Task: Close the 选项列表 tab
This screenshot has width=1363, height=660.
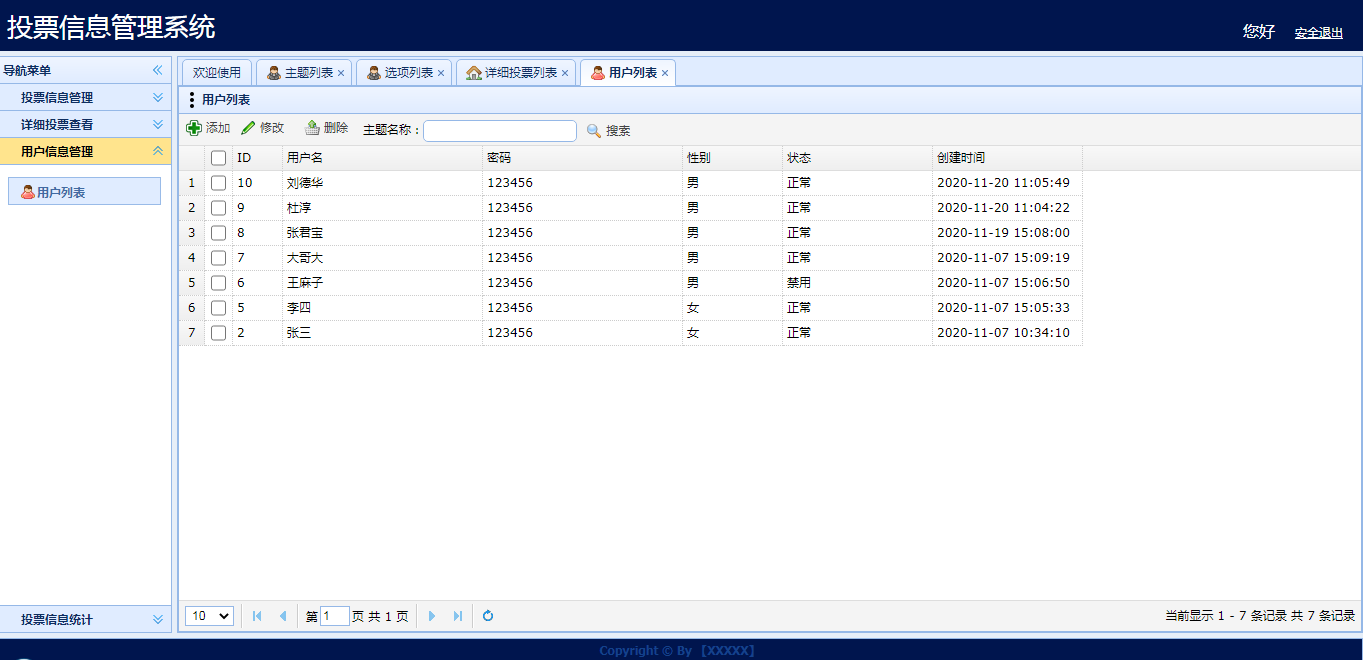Action: pyautogui.click(x=441, y=73)
